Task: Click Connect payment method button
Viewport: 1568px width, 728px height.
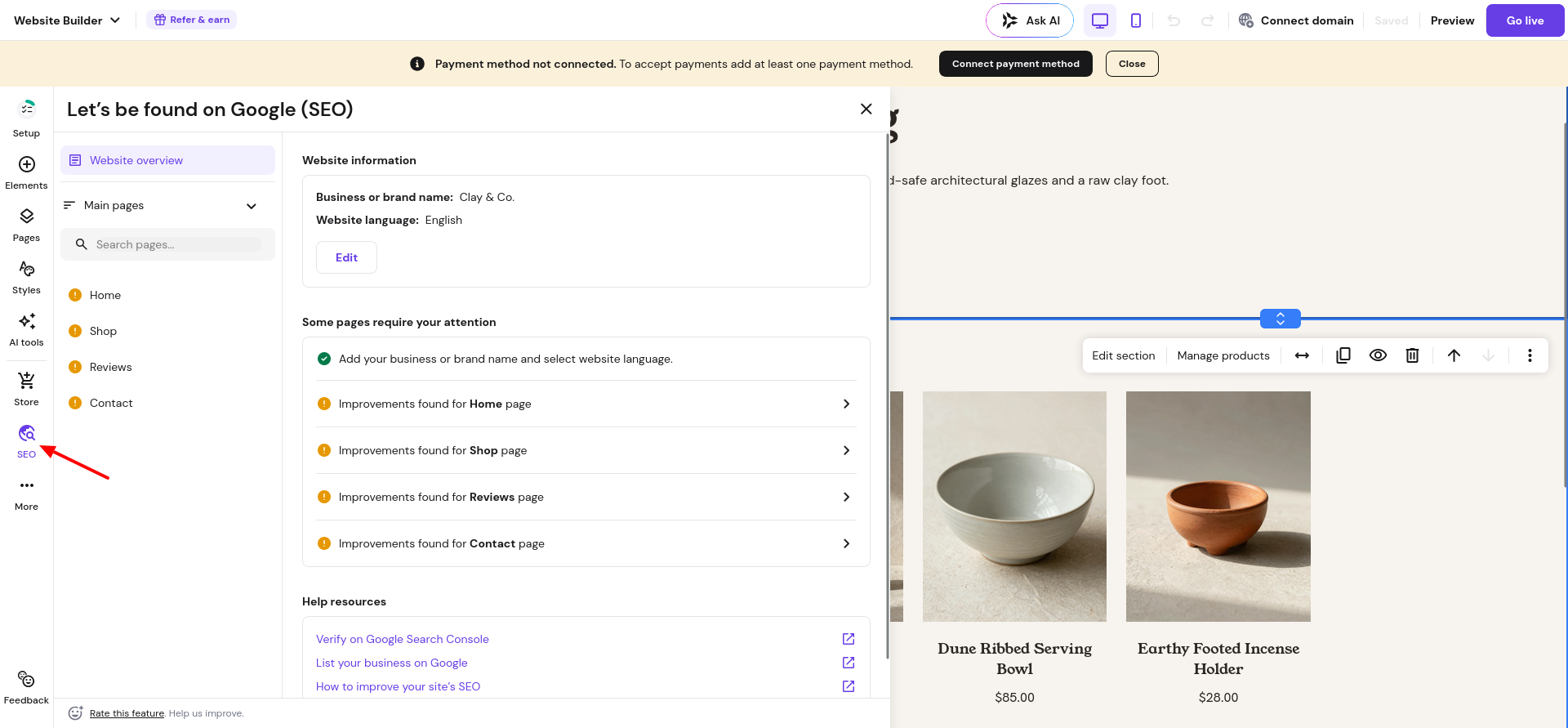Action: coord(1016,64)
